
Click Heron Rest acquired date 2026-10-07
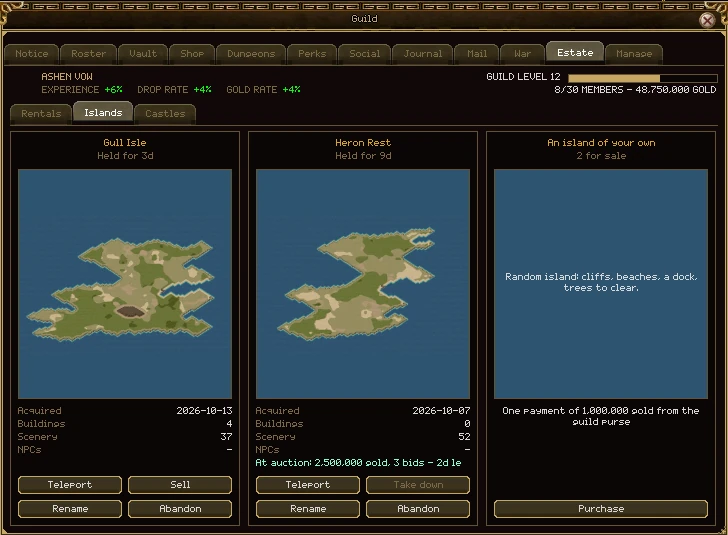click(x=442, y=411)
